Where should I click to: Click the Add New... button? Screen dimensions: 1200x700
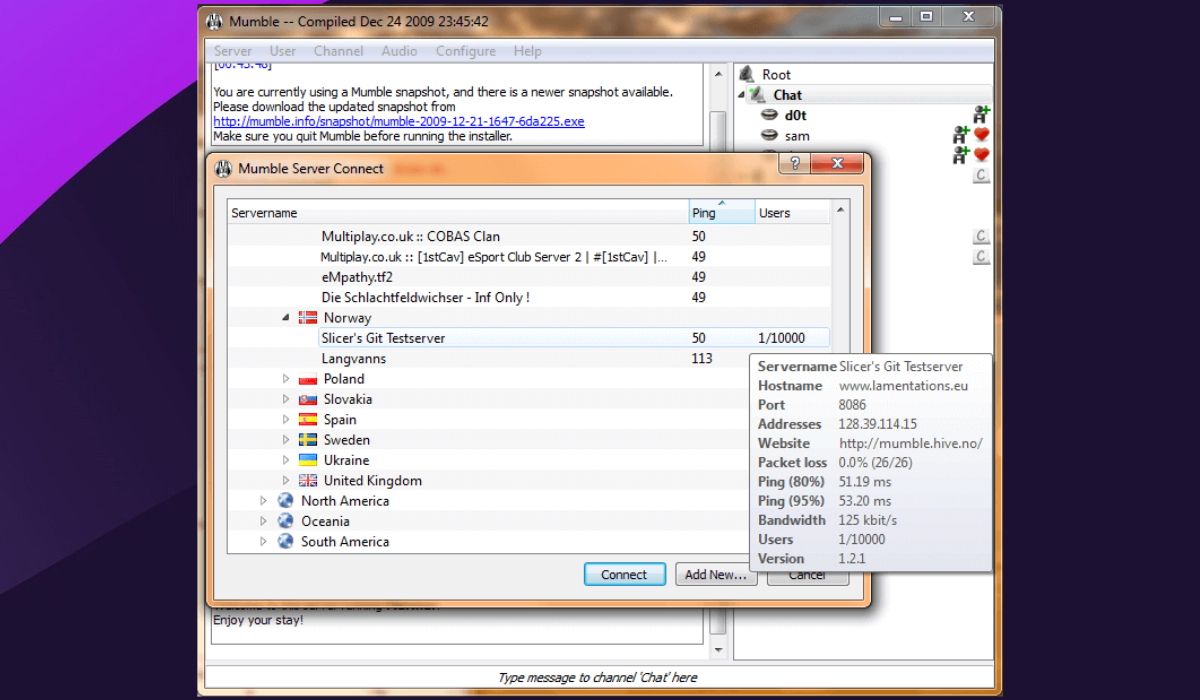coord(716,575)
